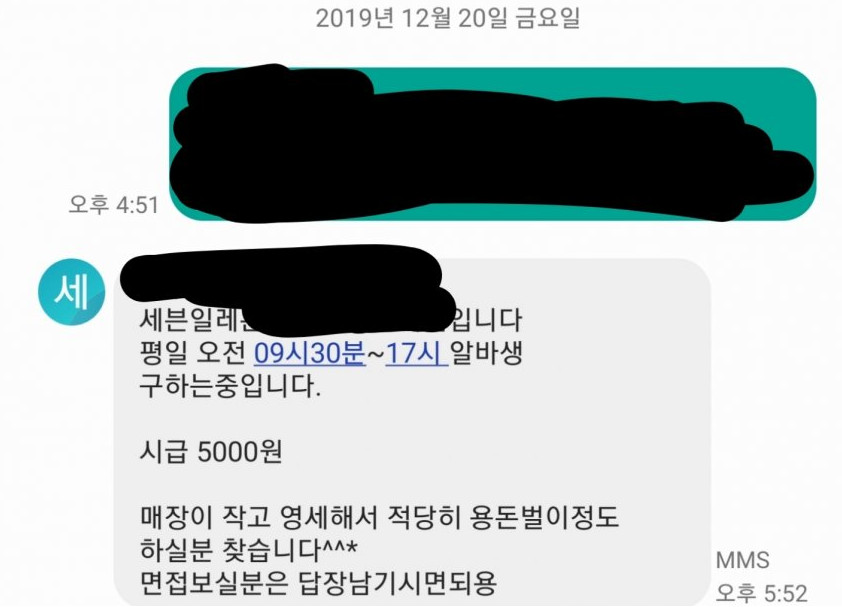Click the MMS message type label
This screenshot has width=842, height=607.
point(743,560)
